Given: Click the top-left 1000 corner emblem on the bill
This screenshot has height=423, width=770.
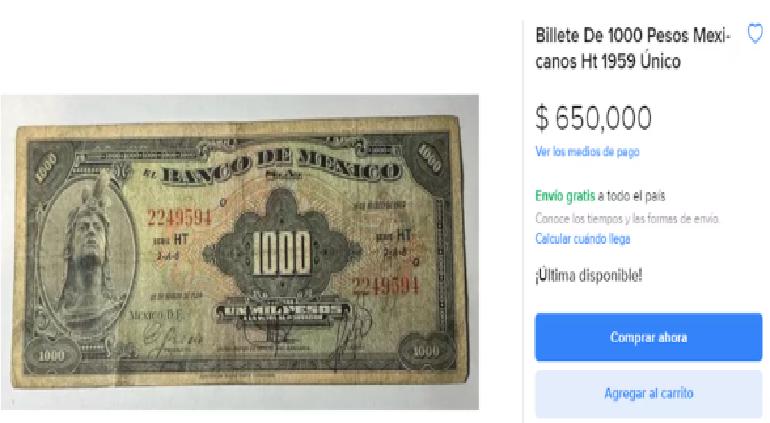Looking at the screenshot, I should [x=46, y=167].
